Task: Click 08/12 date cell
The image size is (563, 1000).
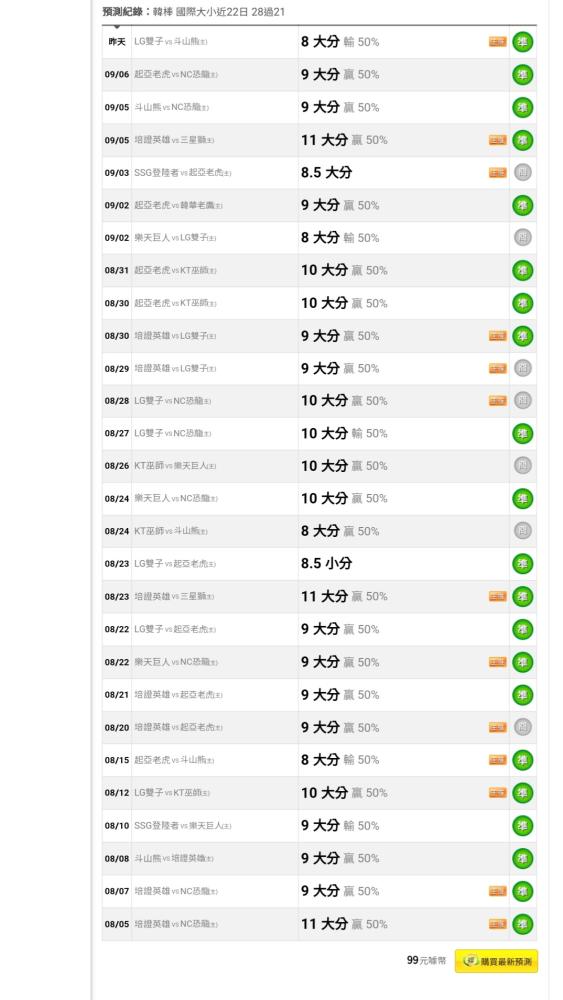Action: coord(117,793)
